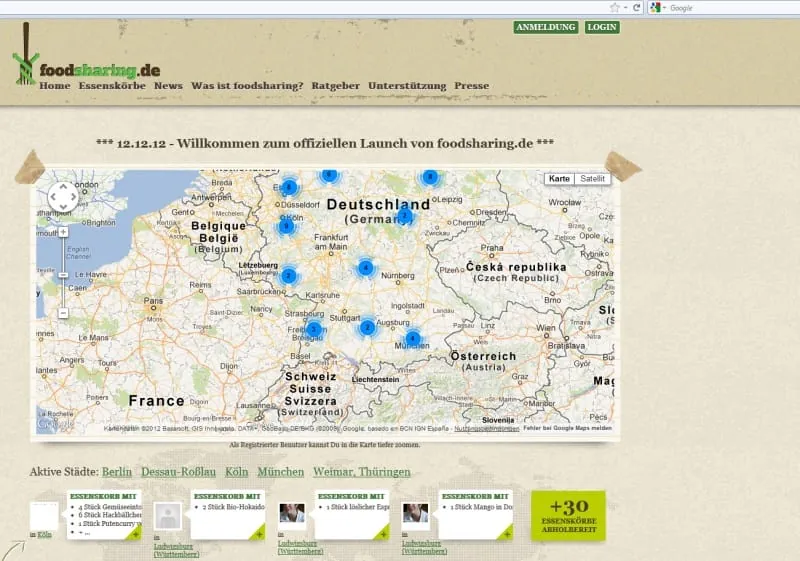Reload the page with the refresh icon
800x561 pixels.
tap(636, 7)
